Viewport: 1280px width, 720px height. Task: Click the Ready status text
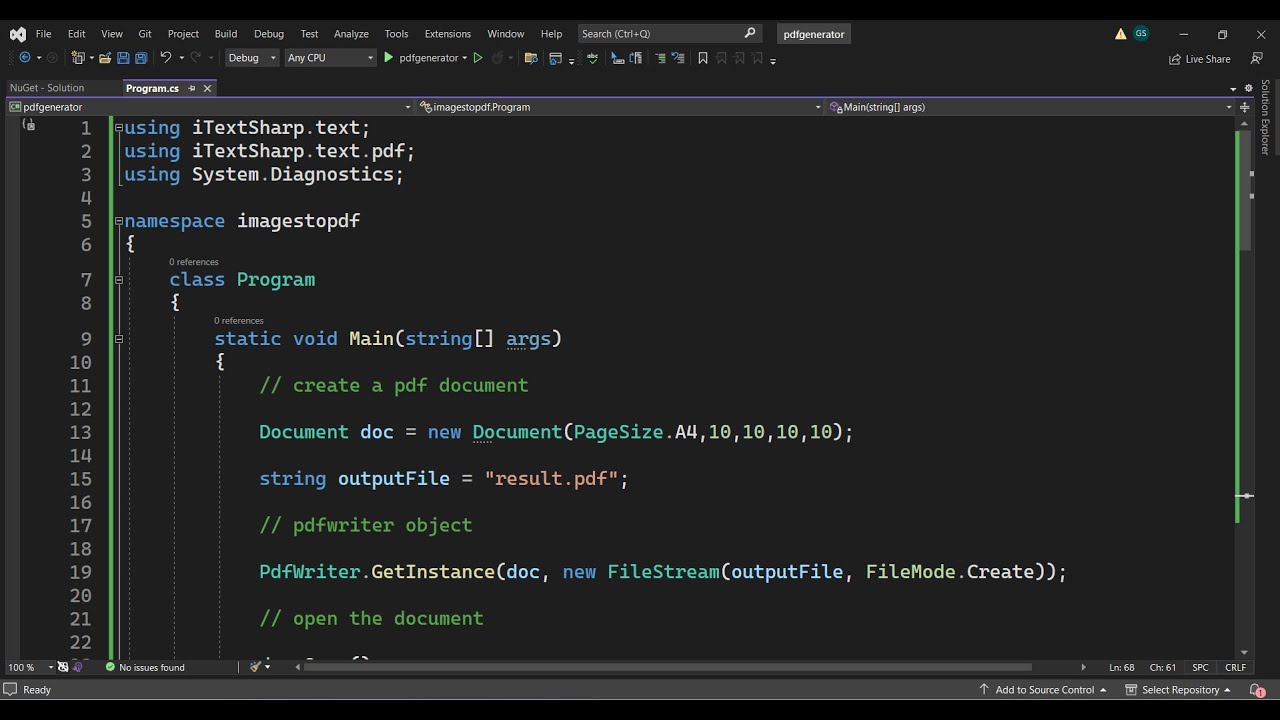37,690
